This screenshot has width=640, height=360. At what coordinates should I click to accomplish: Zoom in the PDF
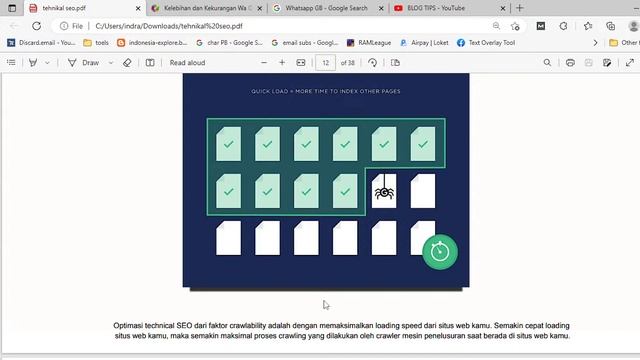tap(282, 62)
